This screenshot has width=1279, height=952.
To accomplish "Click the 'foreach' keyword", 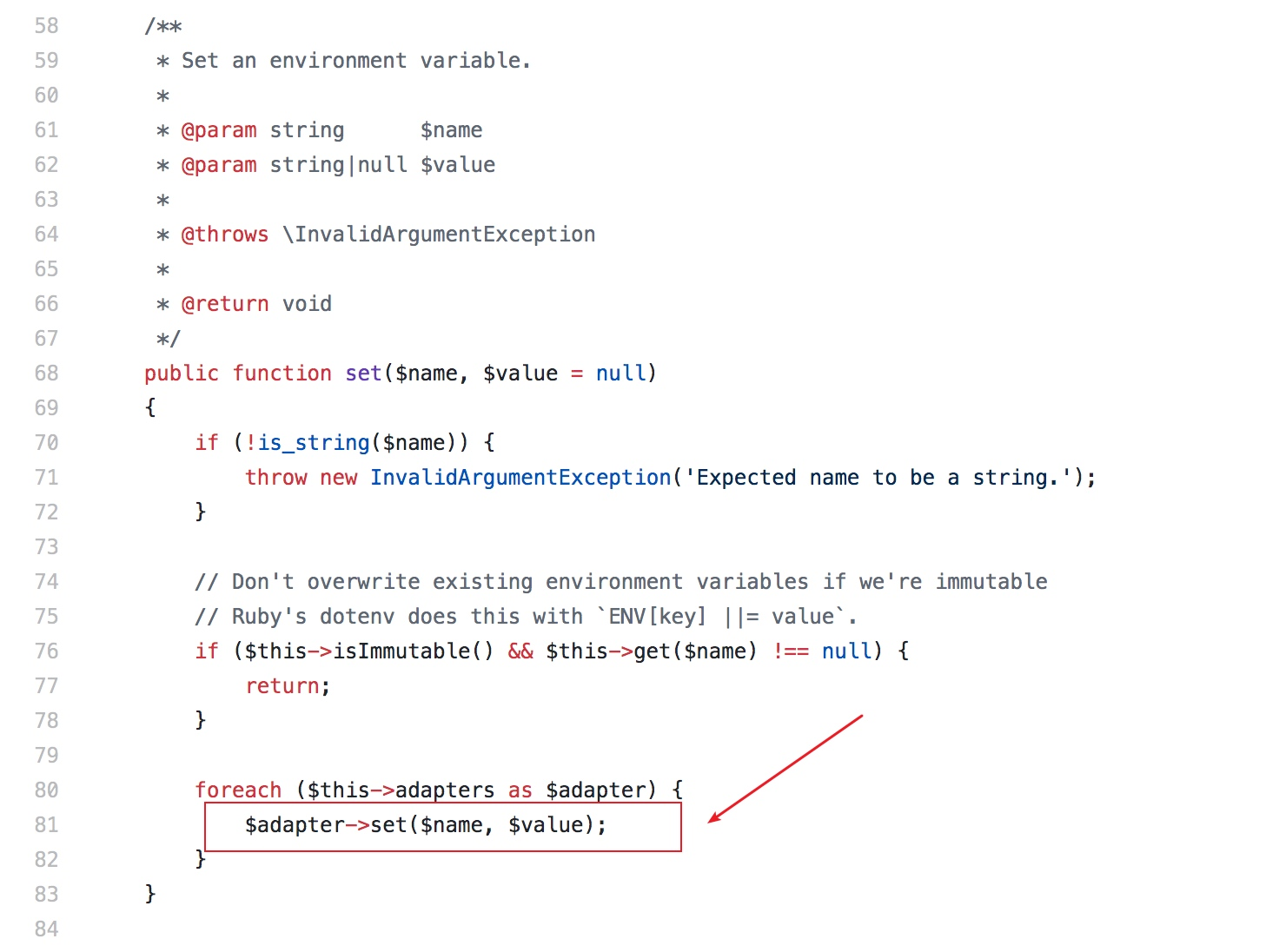I will pos(238,790).
